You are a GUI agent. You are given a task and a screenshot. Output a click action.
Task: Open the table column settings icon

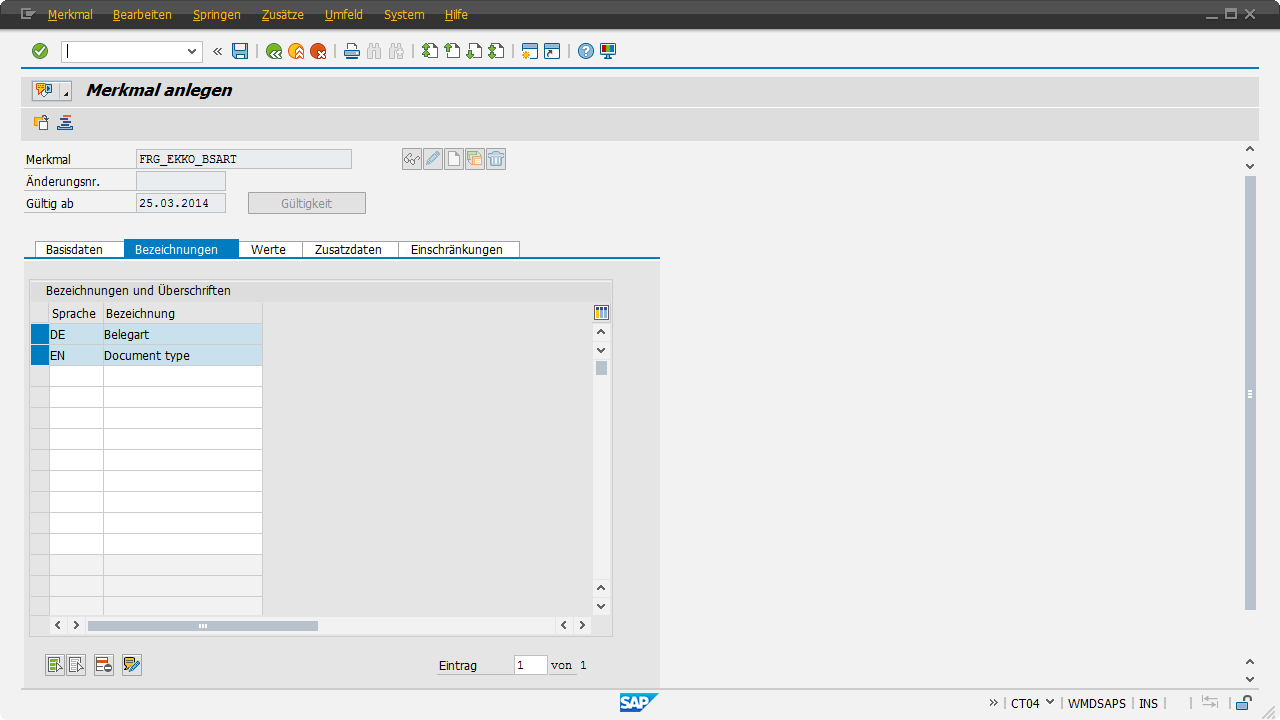601,313
